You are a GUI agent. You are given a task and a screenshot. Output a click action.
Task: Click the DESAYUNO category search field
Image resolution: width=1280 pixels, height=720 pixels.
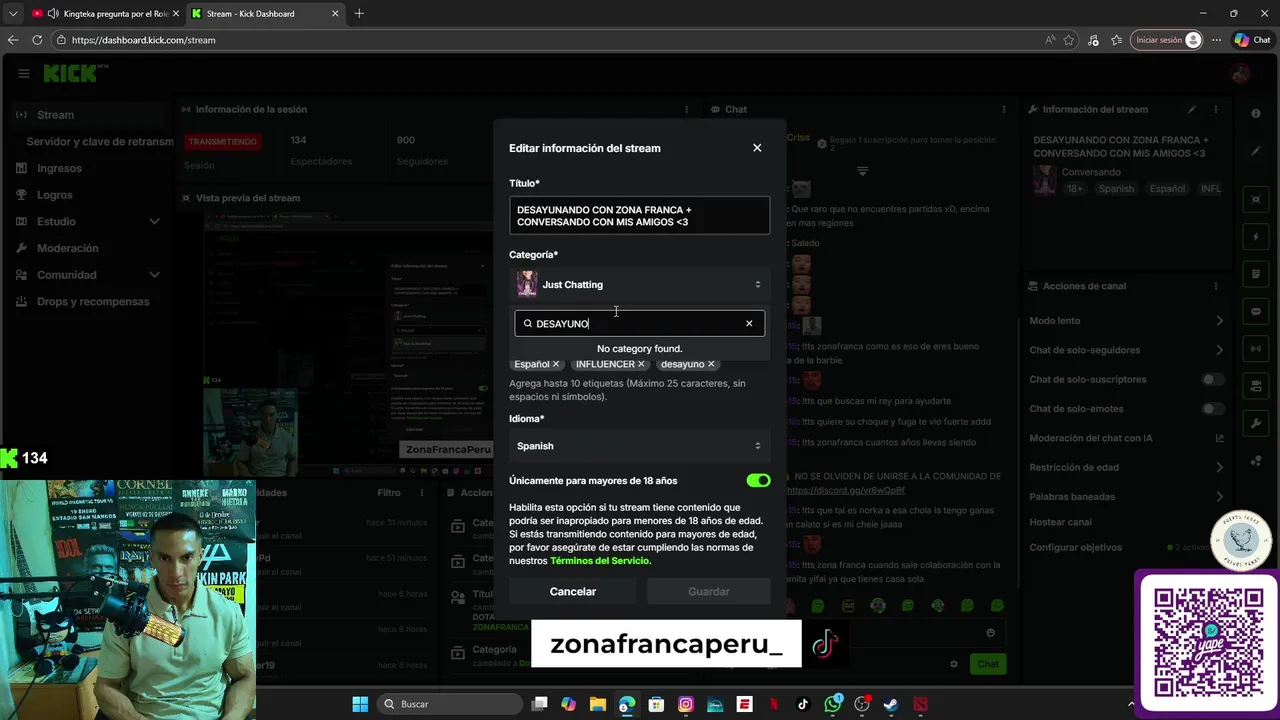point(639,323)
